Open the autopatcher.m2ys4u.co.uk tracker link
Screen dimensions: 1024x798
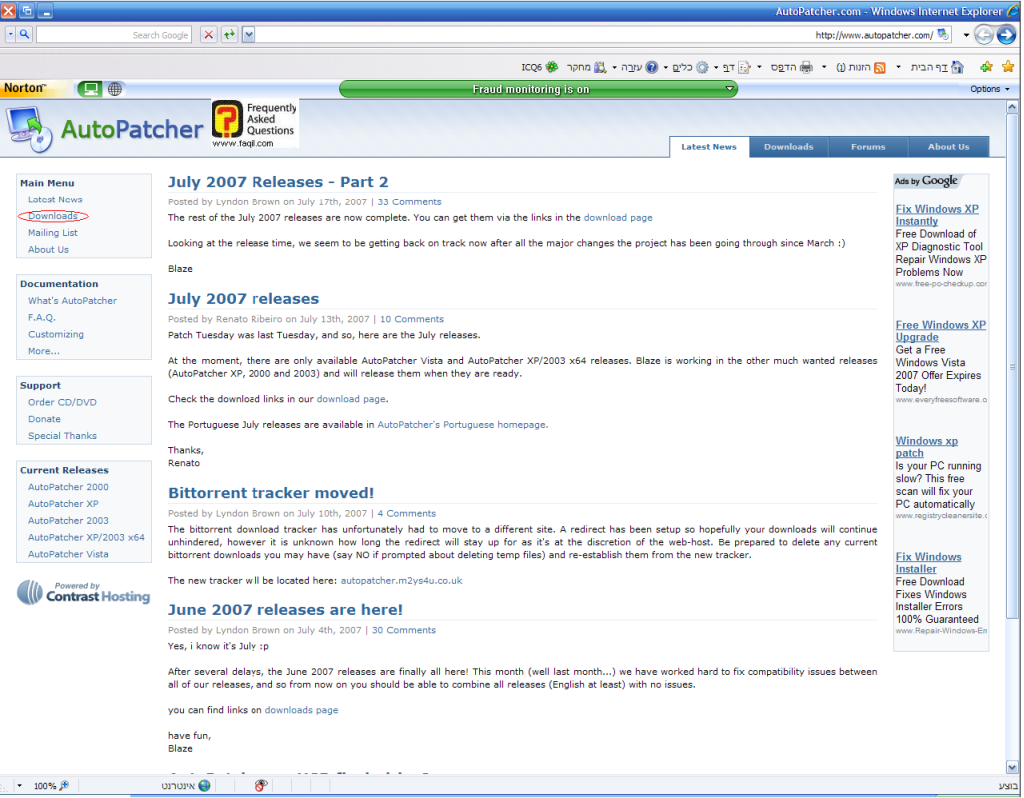[402, 581]
